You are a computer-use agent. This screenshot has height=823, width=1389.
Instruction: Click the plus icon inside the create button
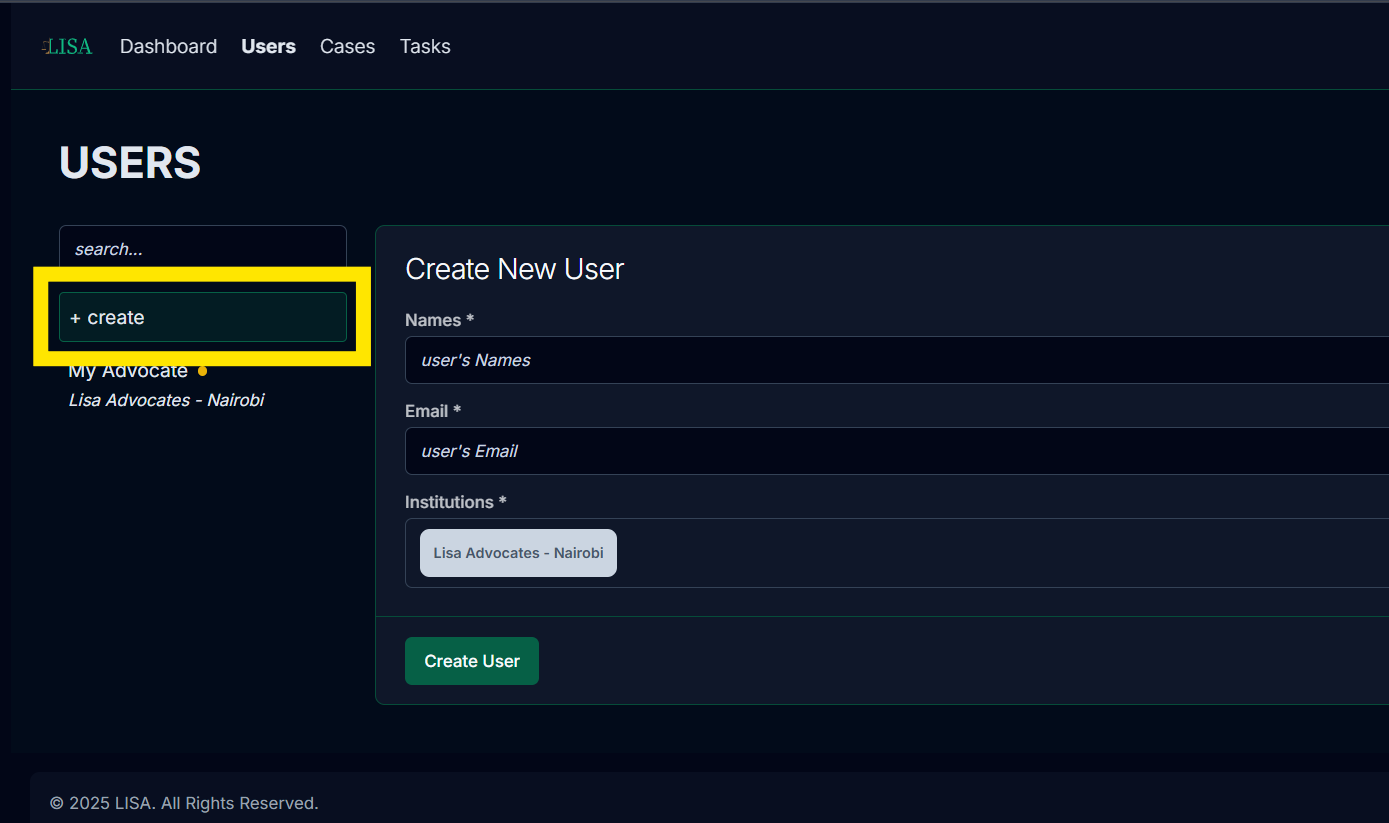[77, 317]
